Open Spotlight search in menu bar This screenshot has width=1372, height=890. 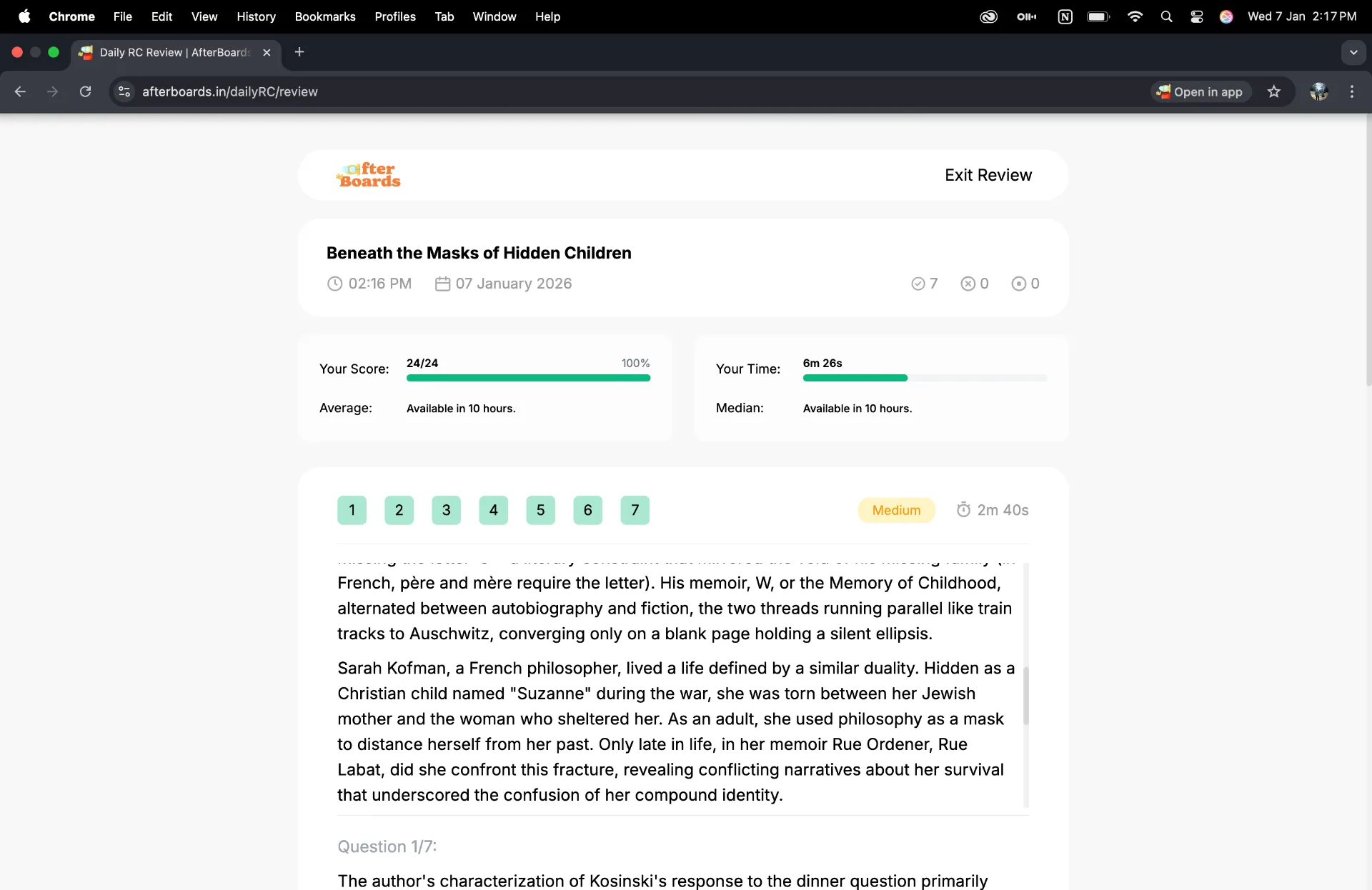click(x=1166, y=16)
